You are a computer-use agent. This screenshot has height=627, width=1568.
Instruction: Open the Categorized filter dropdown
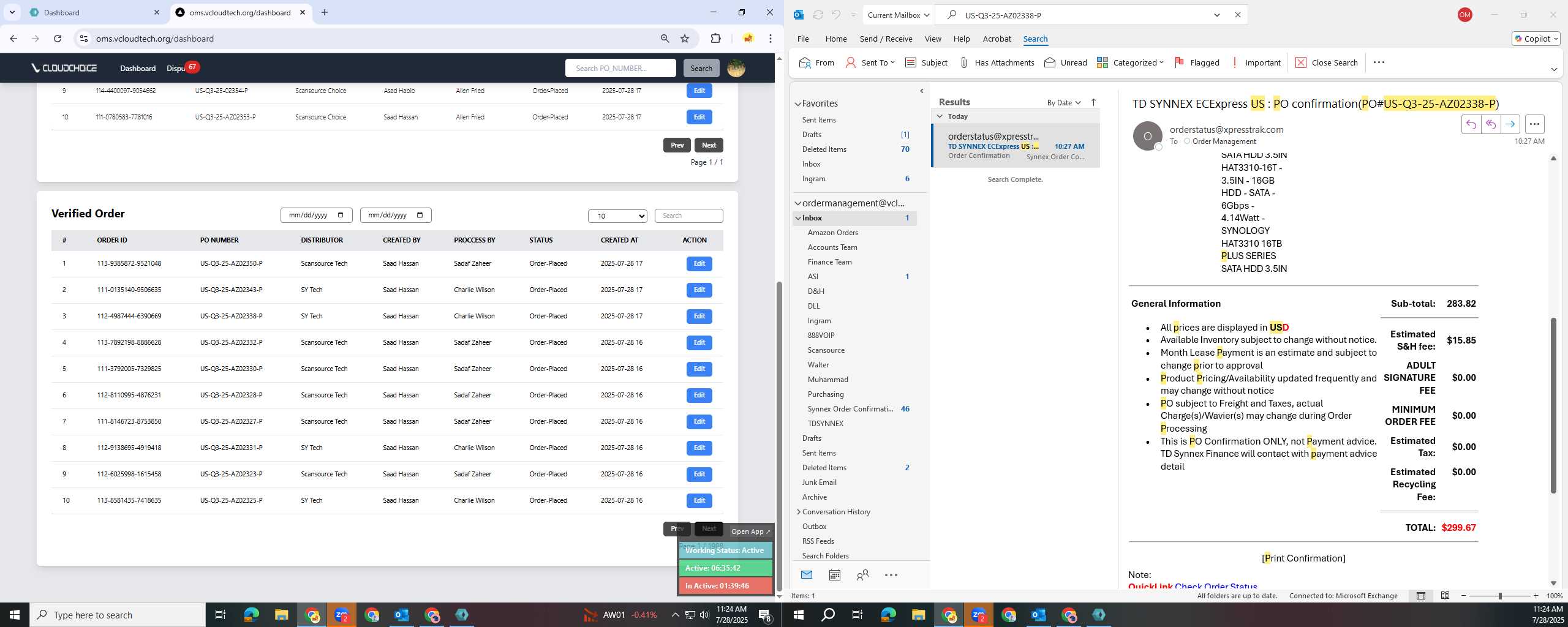[1130, 62]
